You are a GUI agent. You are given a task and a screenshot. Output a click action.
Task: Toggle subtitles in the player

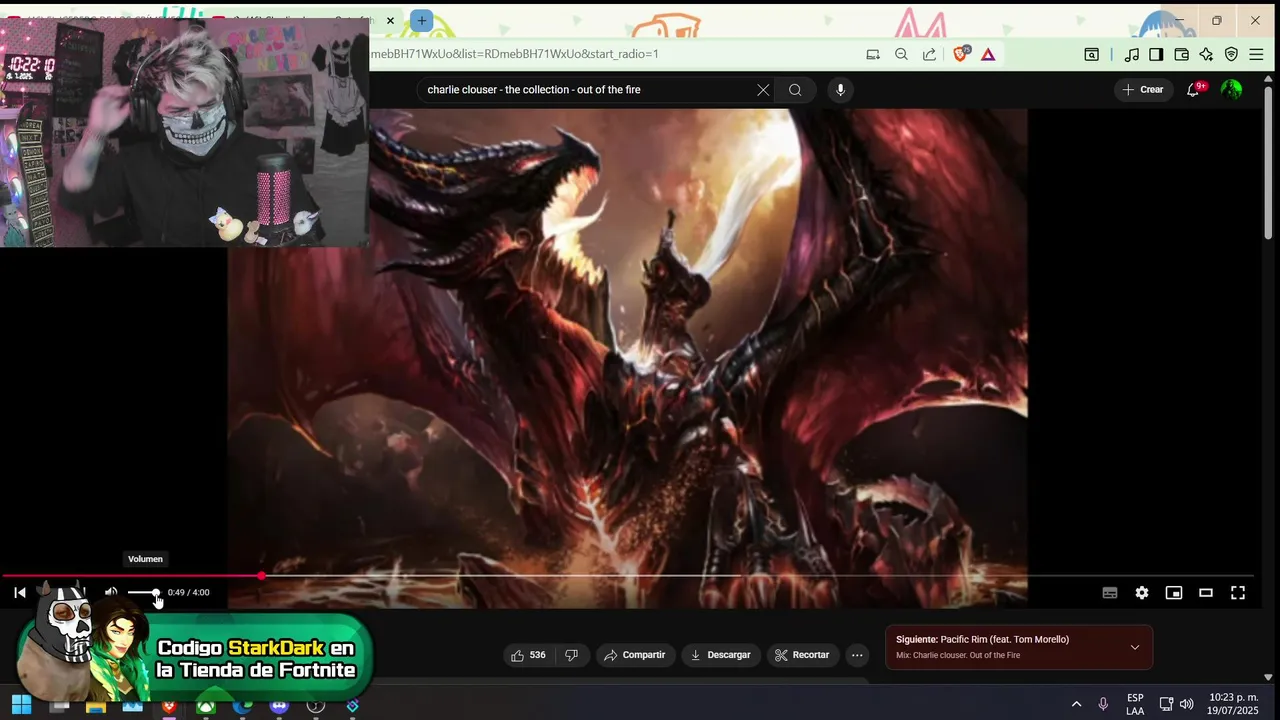[x=1110, y=593]
